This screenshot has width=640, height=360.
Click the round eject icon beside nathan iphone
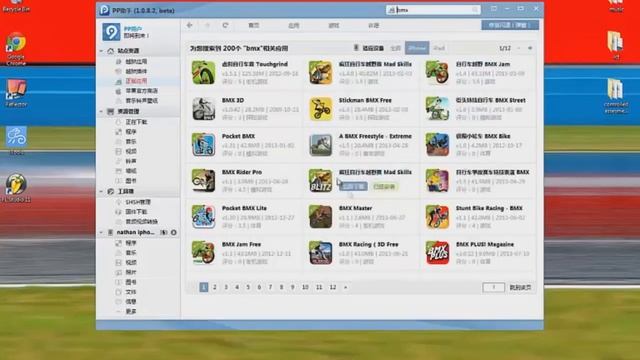[174, 232]
